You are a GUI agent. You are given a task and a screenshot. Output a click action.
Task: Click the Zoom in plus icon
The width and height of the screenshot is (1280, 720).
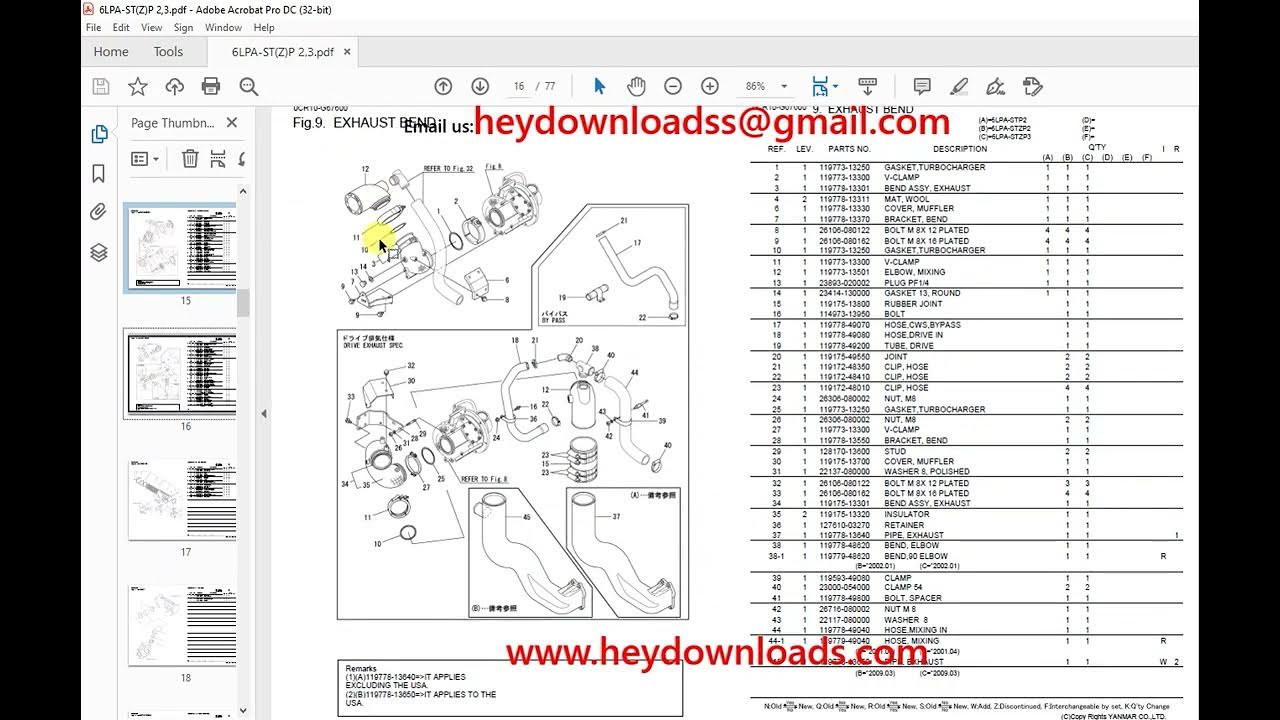[x=709, y=87]
